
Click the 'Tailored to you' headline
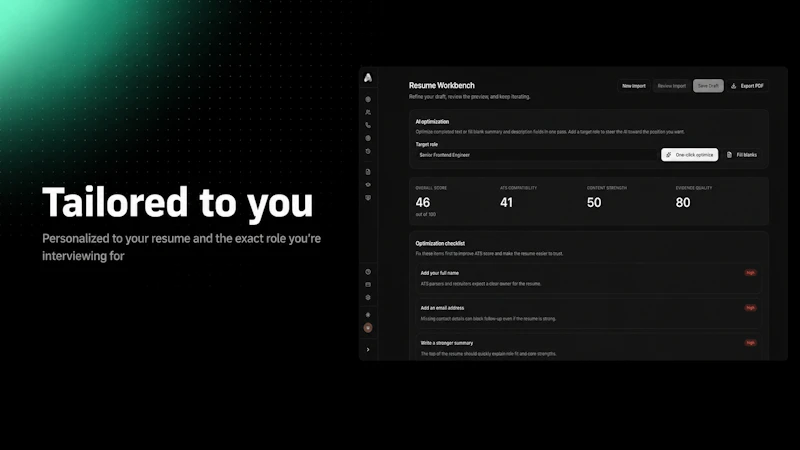178,203
